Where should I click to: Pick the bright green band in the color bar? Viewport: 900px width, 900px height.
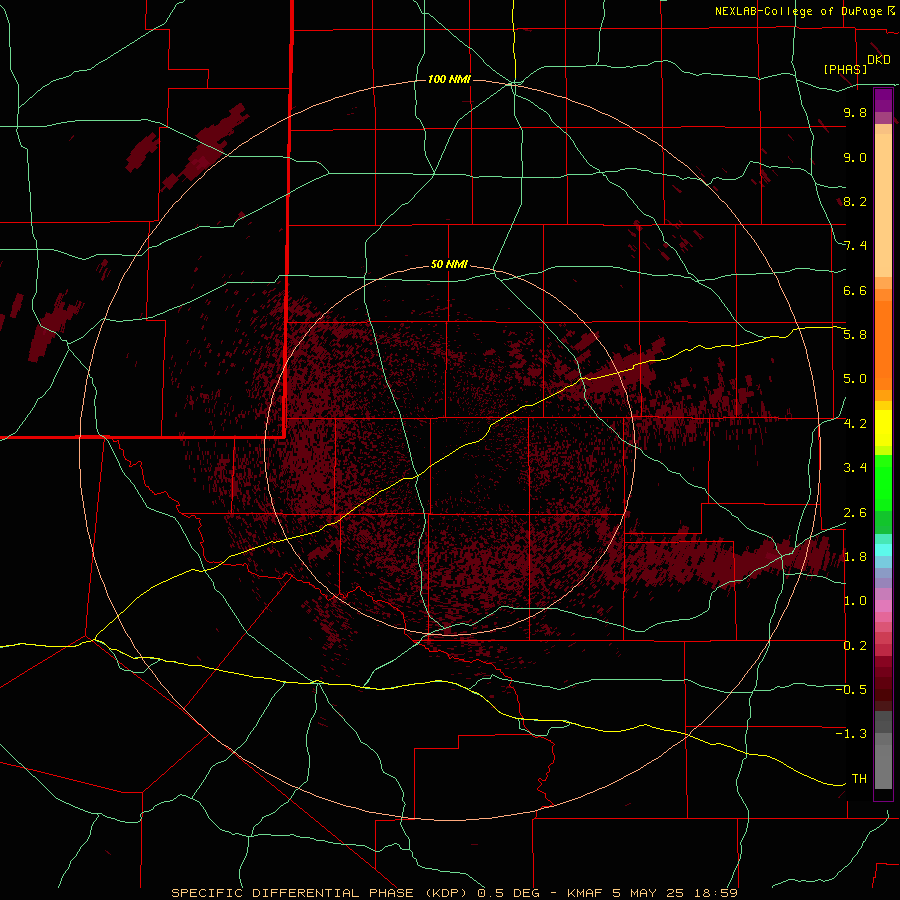click(x=883, y=483)
